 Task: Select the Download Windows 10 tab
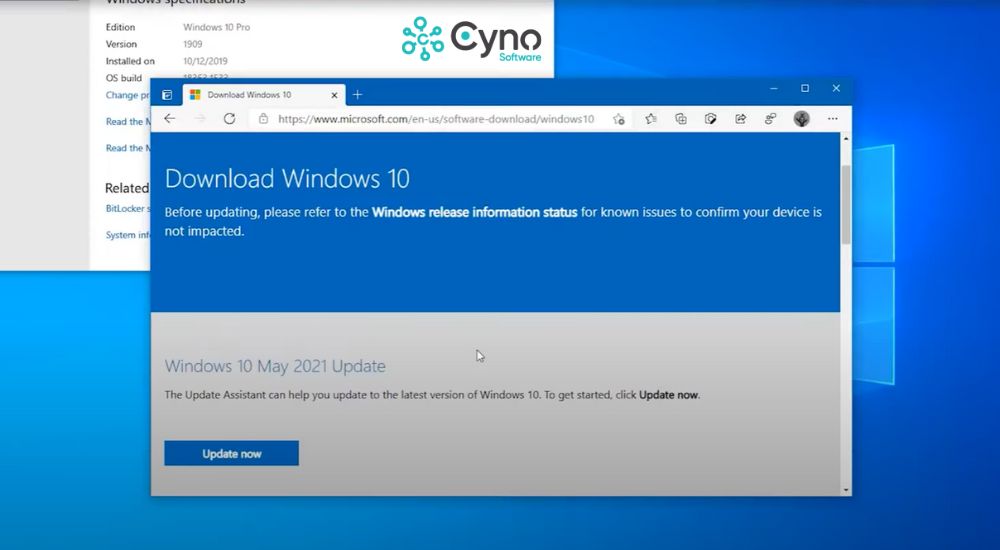(264, 95)
